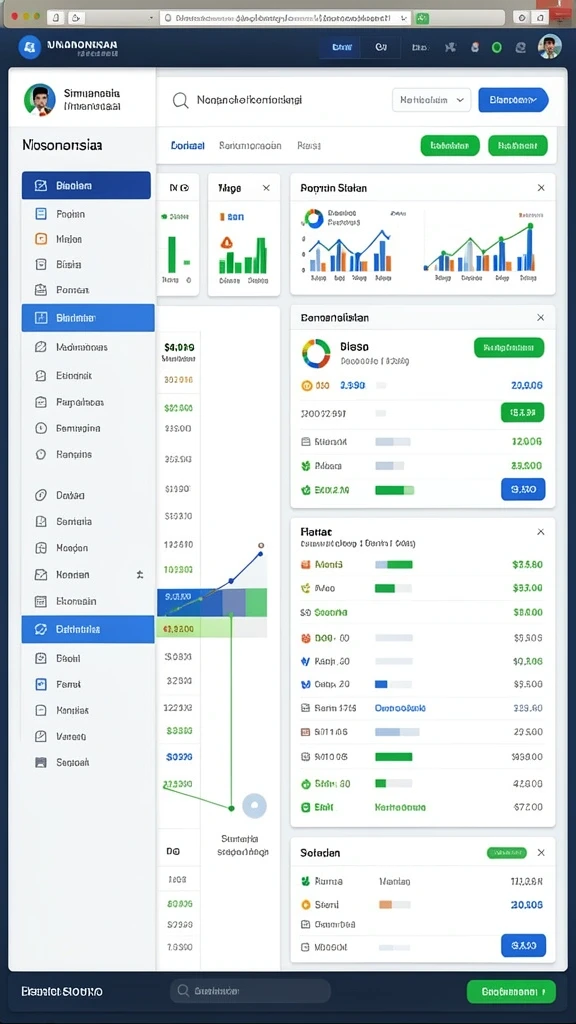Click second green button beside tabs row
This screenshot has width=576, height=1024.
click(x=518, y=146)
